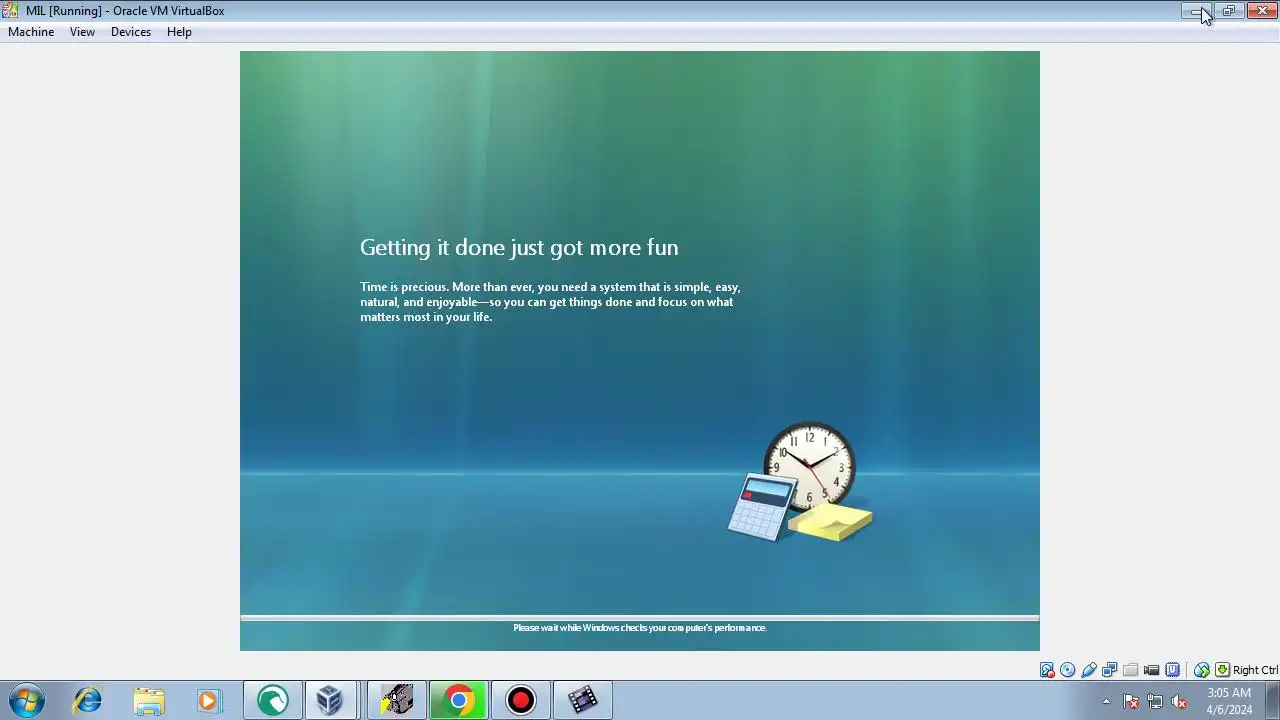Launch Internet Explorer from the taskbar
This screenshot has height=720, width=1280.
click(88, 700)
